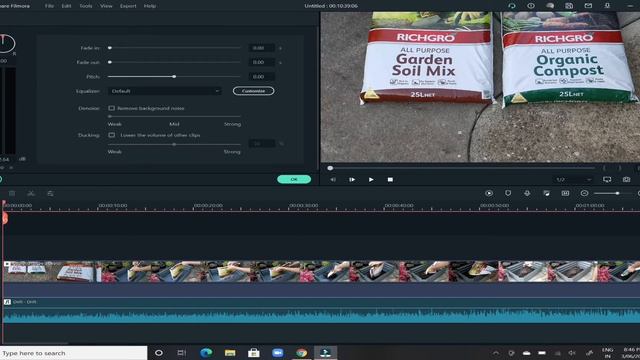Enable Lower the volume of other clips
The width and height of the screenshot is (640, 360).
pos(111,135)
